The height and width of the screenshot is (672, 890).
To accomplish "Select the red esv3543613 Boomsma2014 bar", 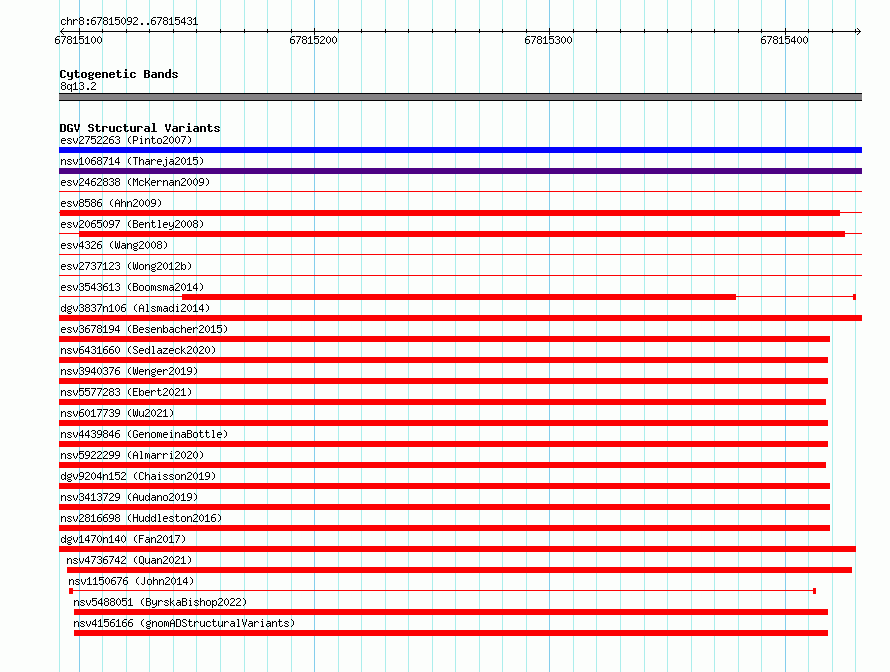I will [459, 297].
